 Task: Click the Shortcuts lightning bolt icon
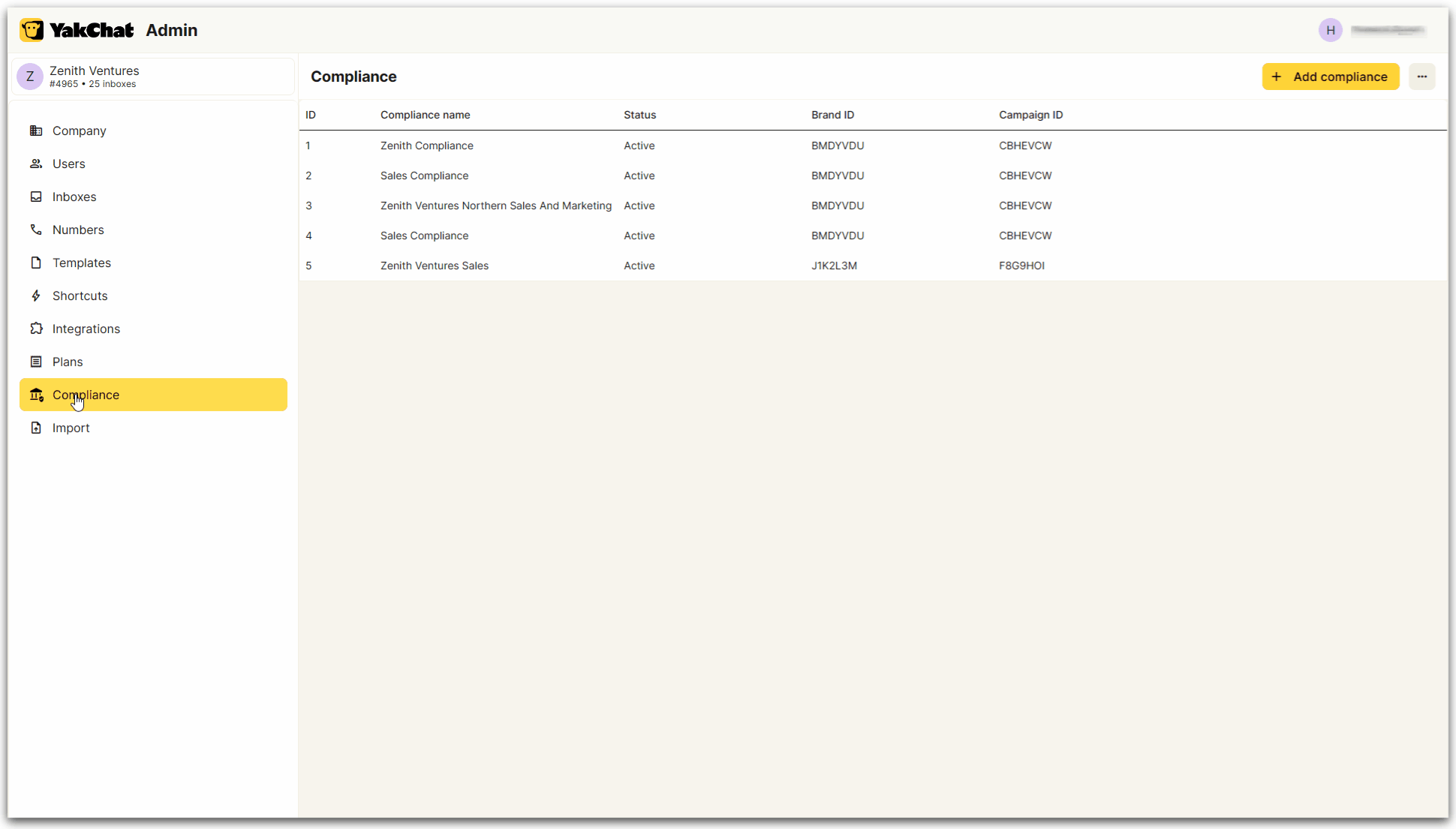point(36,296)
